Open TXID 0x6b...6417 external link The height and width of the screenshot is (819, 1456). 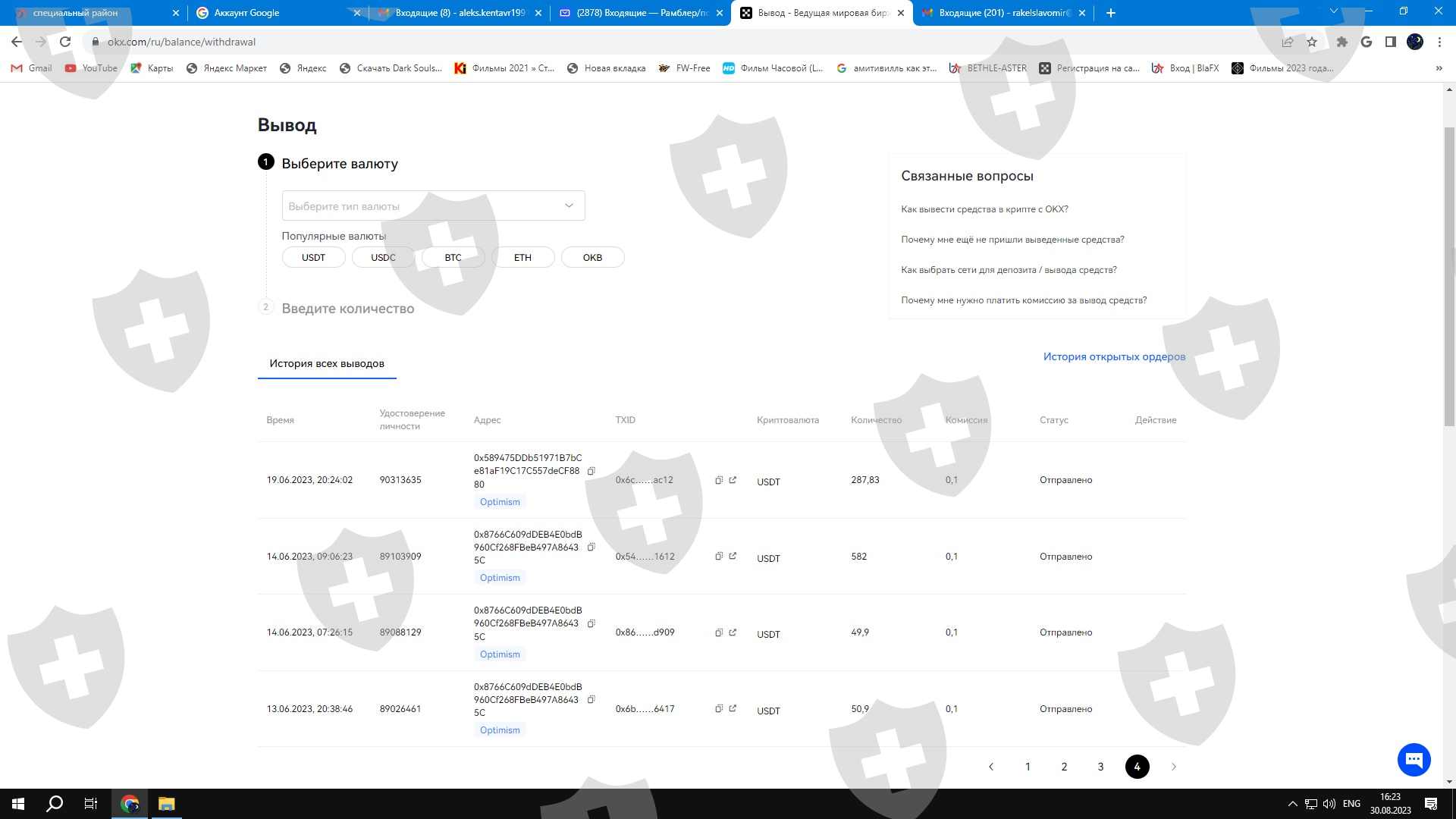click(733, 708)
